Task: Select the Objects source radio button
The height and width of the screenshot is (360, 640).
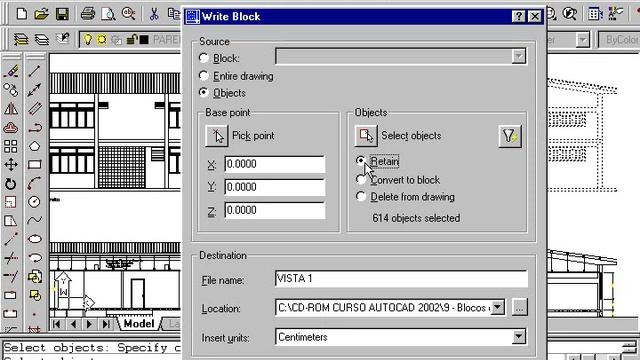Action: (204, 93)
